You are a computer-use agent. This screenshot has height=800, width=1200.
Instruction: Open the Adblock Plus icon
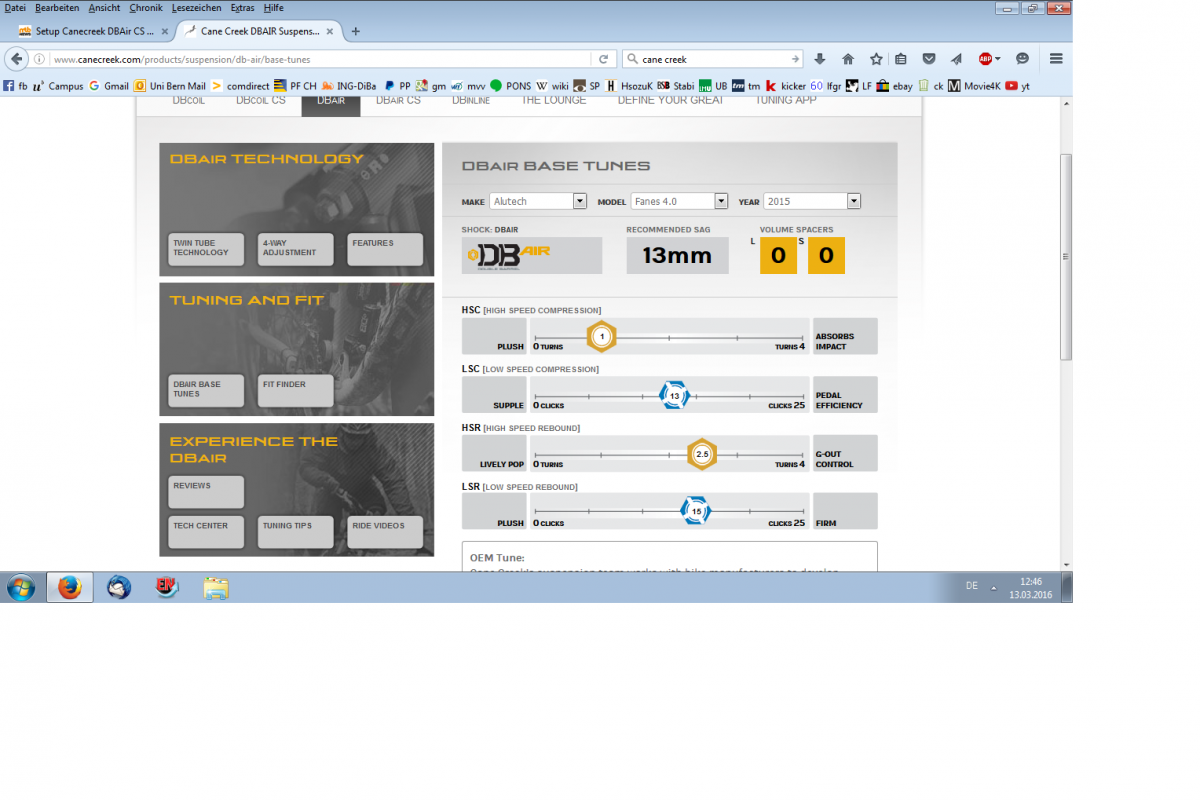987,59
